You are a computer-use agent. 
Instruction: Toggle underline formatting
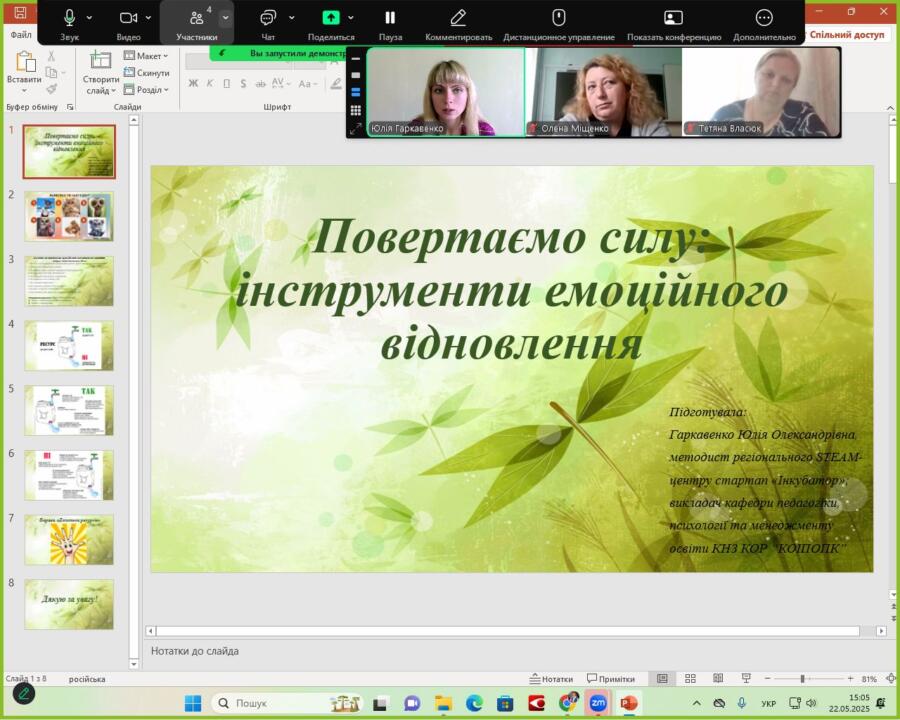227,84
